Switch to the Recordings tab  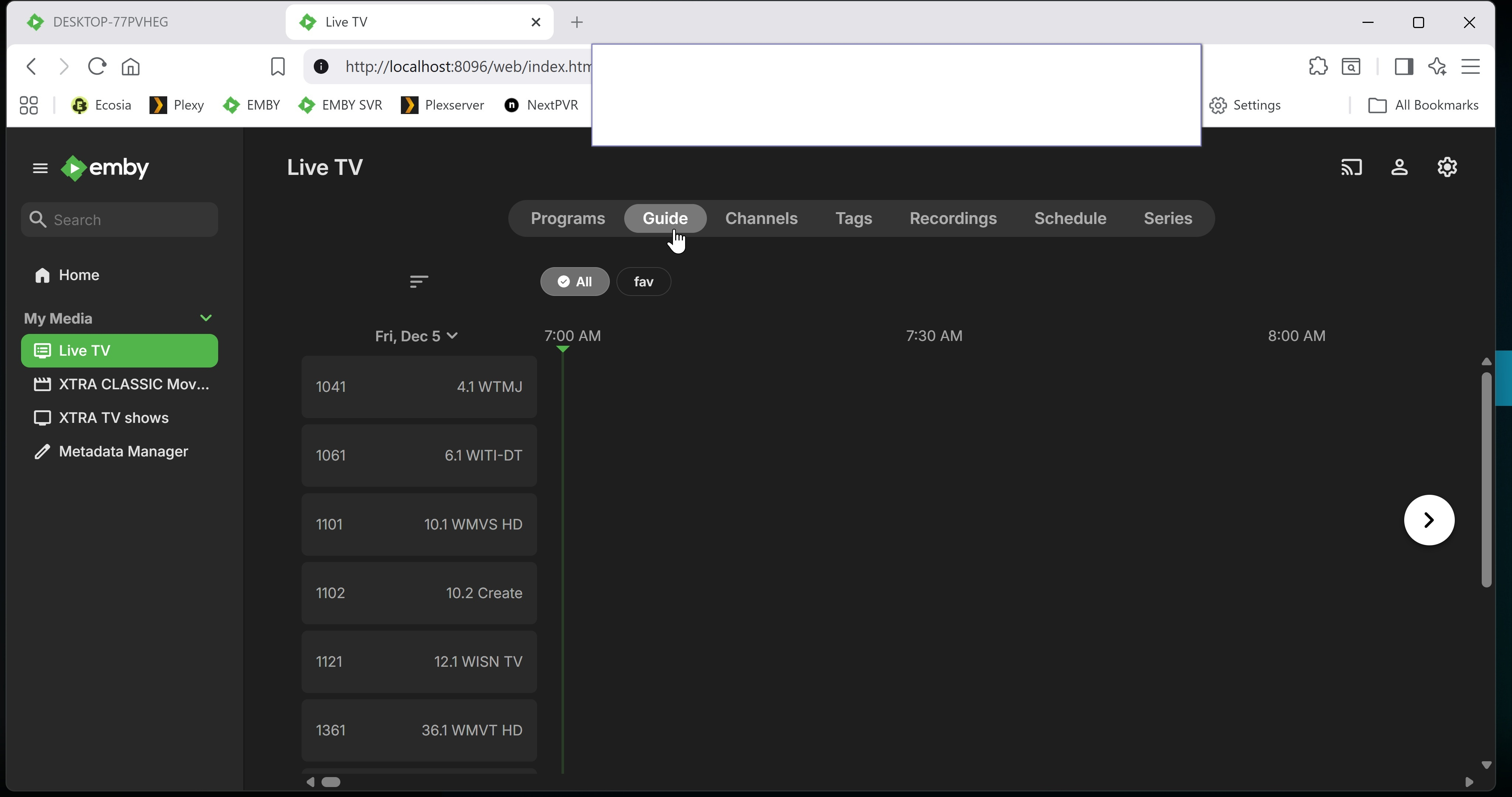tap(953, 218)
